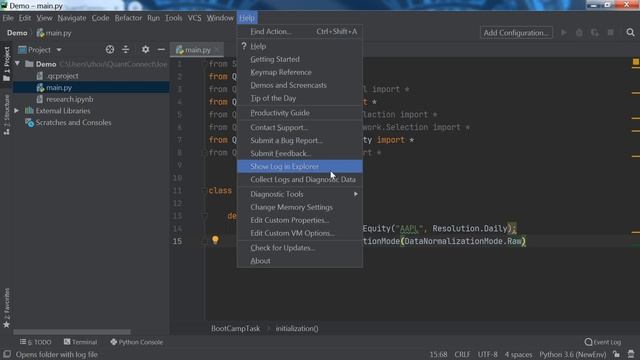Toggle the Favorites side tab
This screenshot has width=640, height=360.
pyautogui.click(x=7, y=307)
